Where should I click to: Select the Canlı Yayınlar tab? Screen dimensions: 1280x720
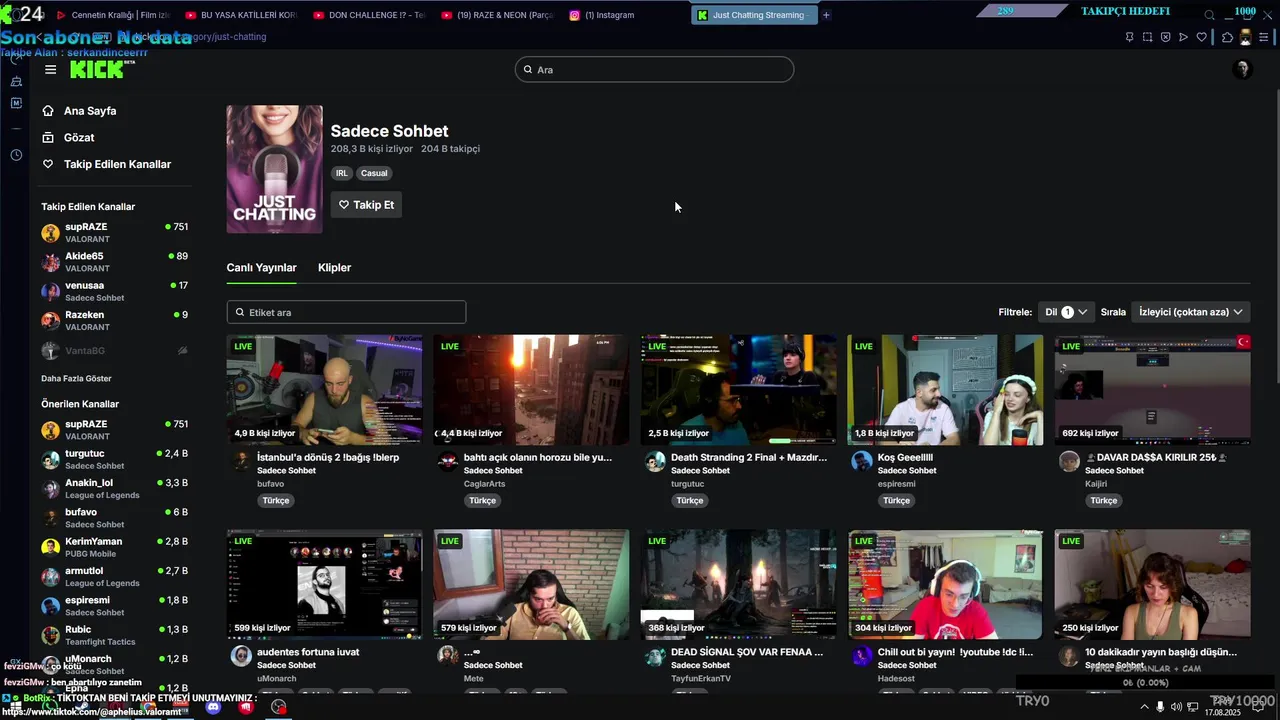tap(261, 267)
